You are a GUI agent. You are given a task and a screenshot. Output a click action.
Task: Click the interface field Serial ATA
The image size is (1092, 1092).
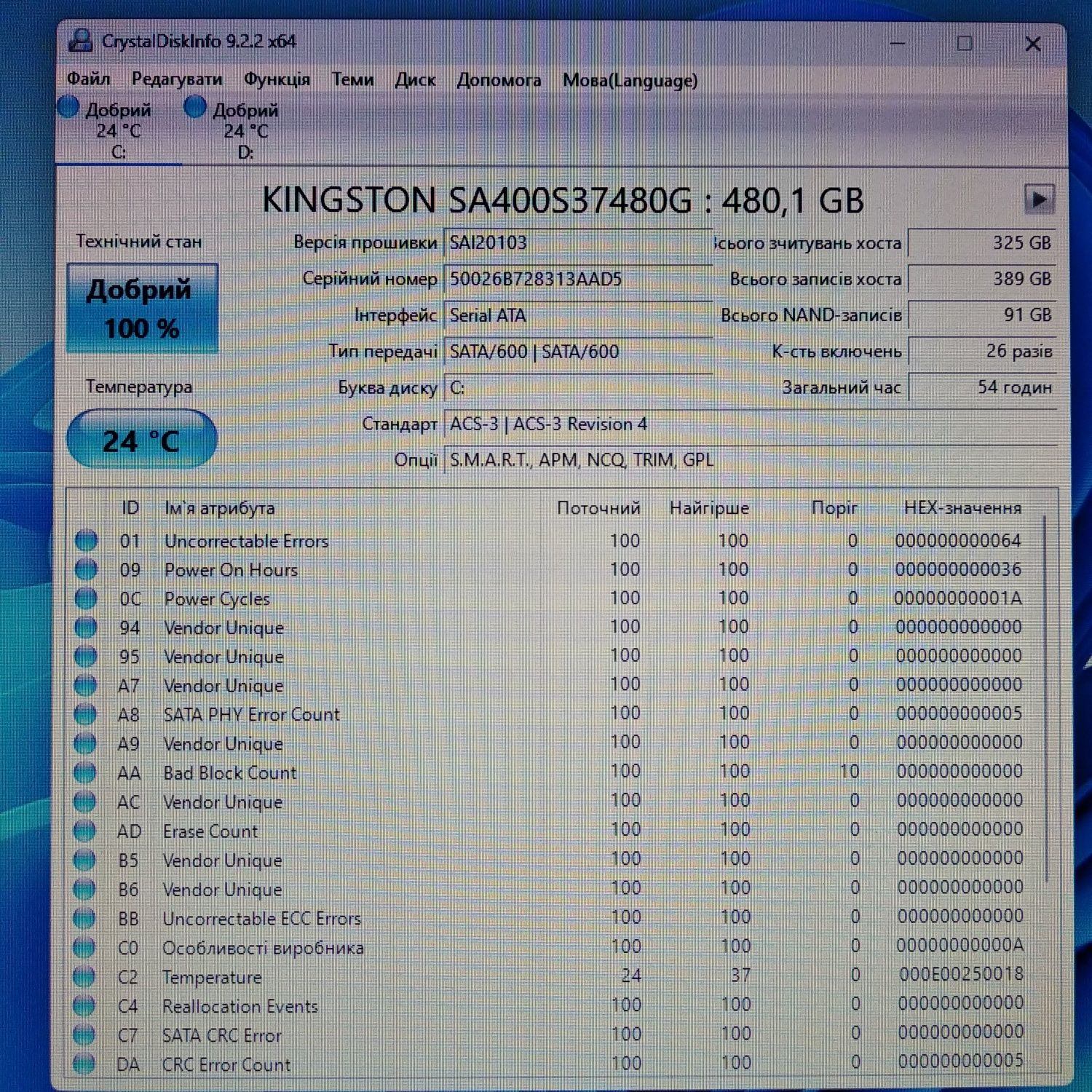[x=578, y=315]
